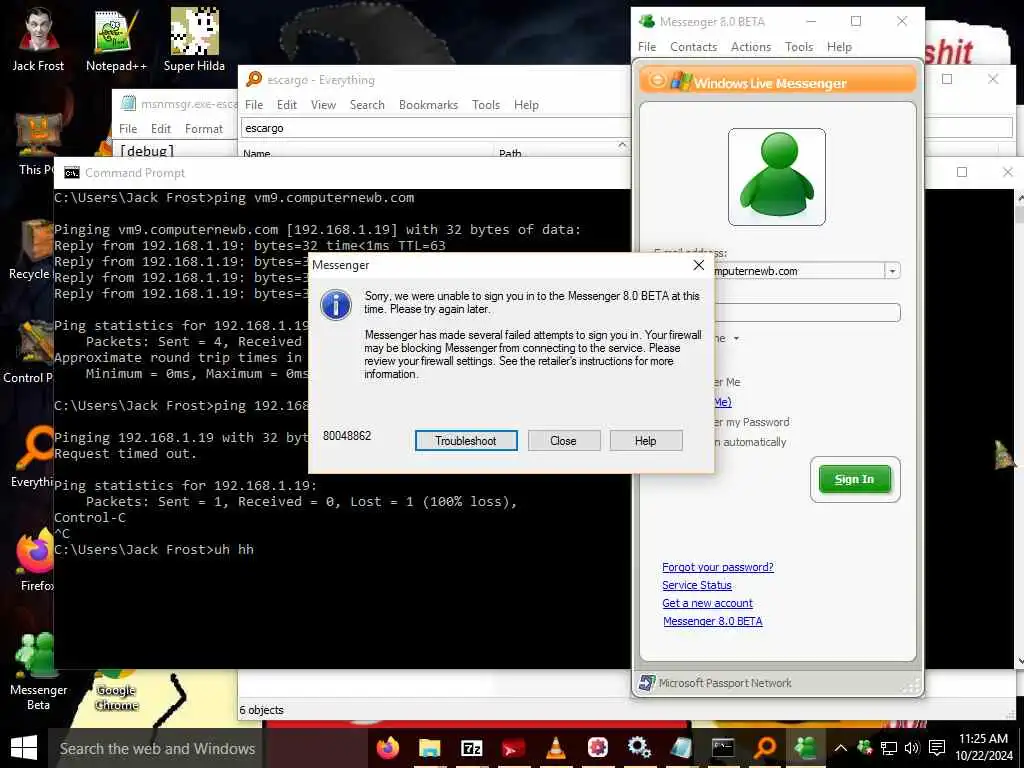Viewport: 1024px width, 768px height.
Task: Open the Forgot your password? link
Action: click(718, 567)
